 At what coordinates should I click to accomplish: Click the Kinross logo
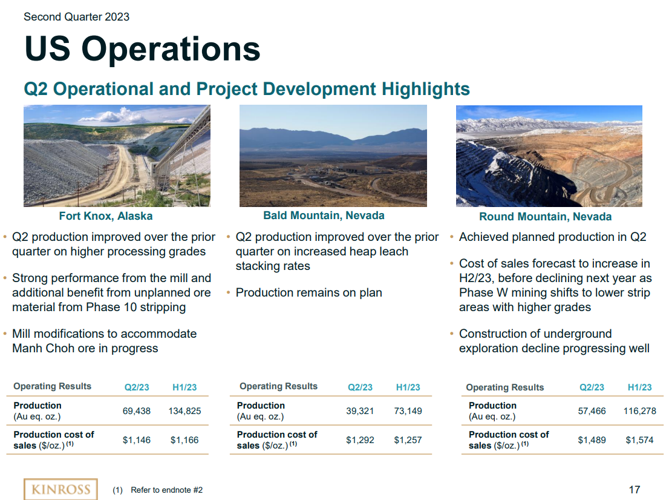tap(61, 489)
